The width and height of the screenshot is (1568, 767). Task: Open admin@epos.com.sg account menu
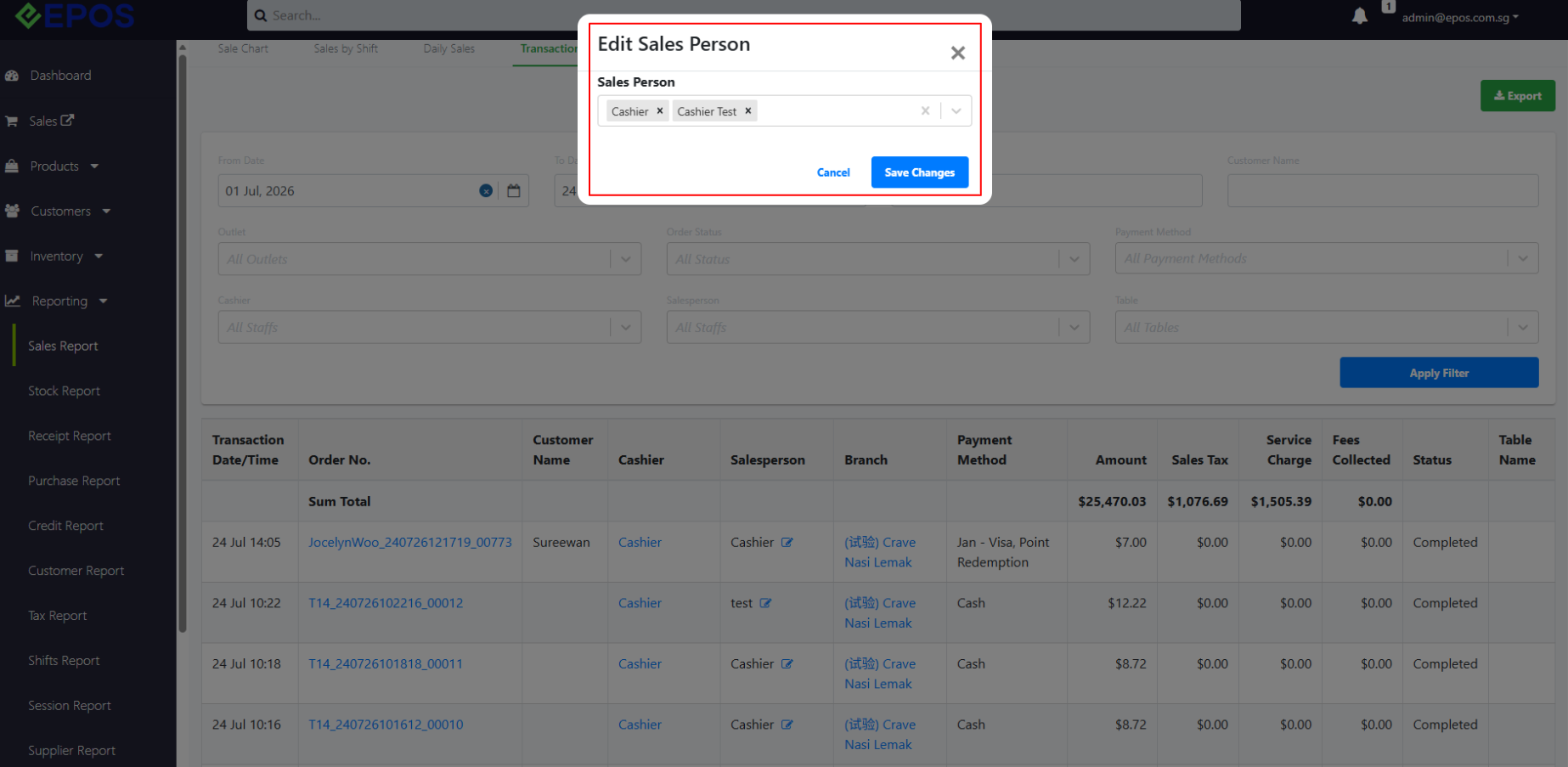point(1459,17)
